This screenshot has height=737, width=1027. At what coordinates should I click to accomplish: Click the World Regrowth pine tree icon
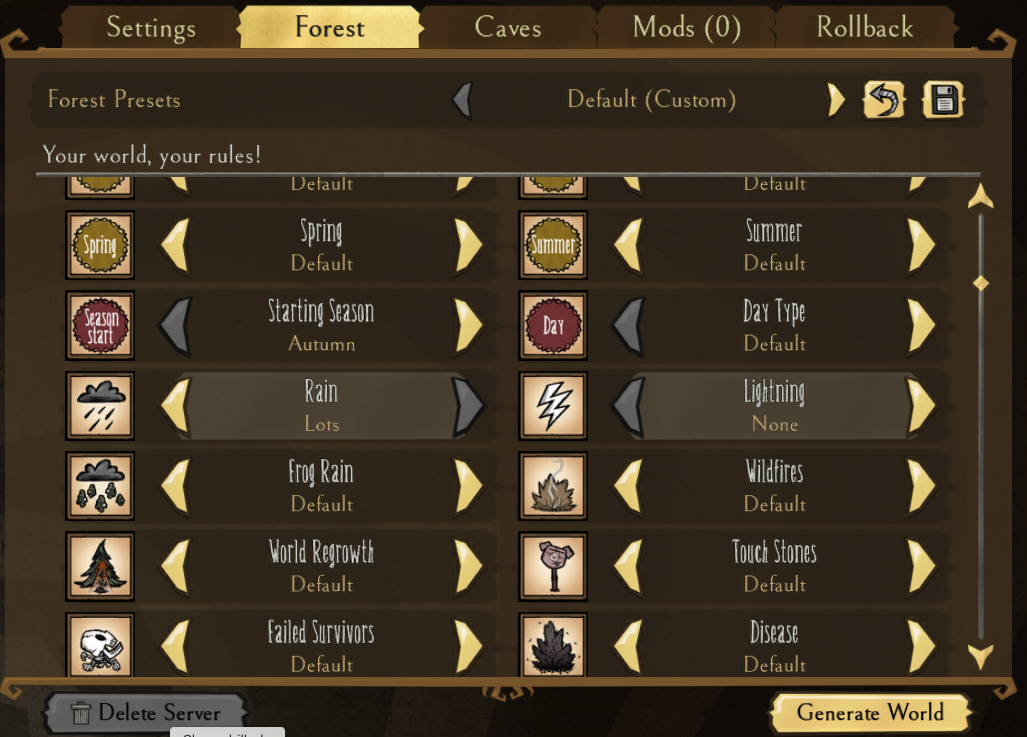[x=100, y=567]
